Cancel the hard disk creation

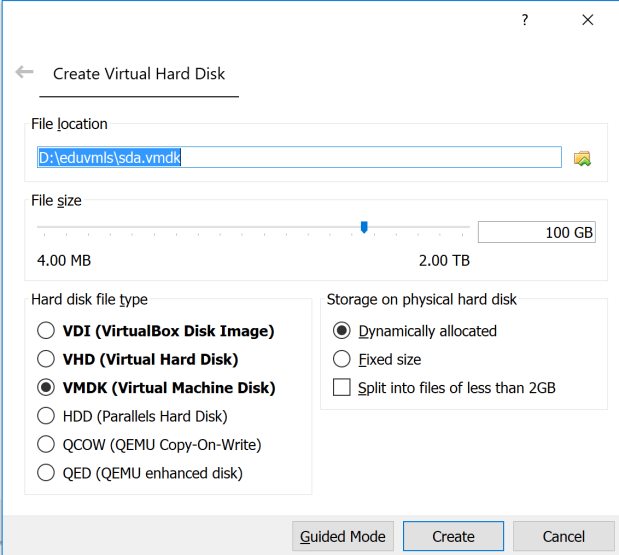coord(563,537)
